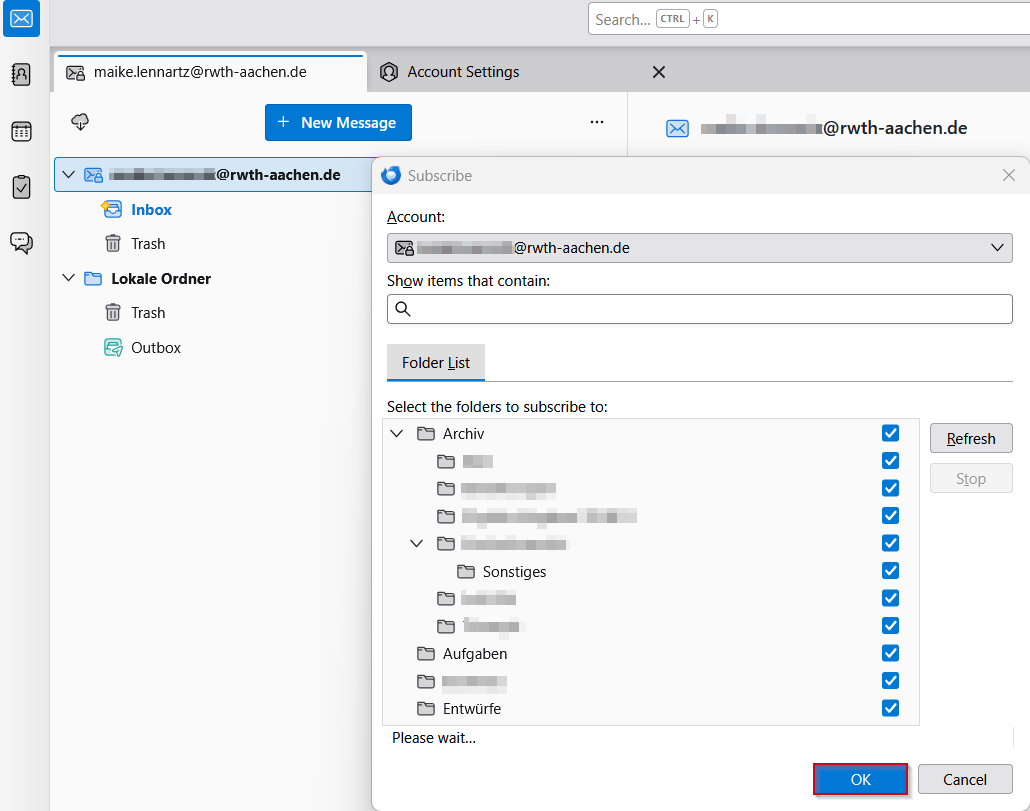Viewport: 1030px width, 811px height.
Task: Click the Cancel button
Action: click(965, 779)
